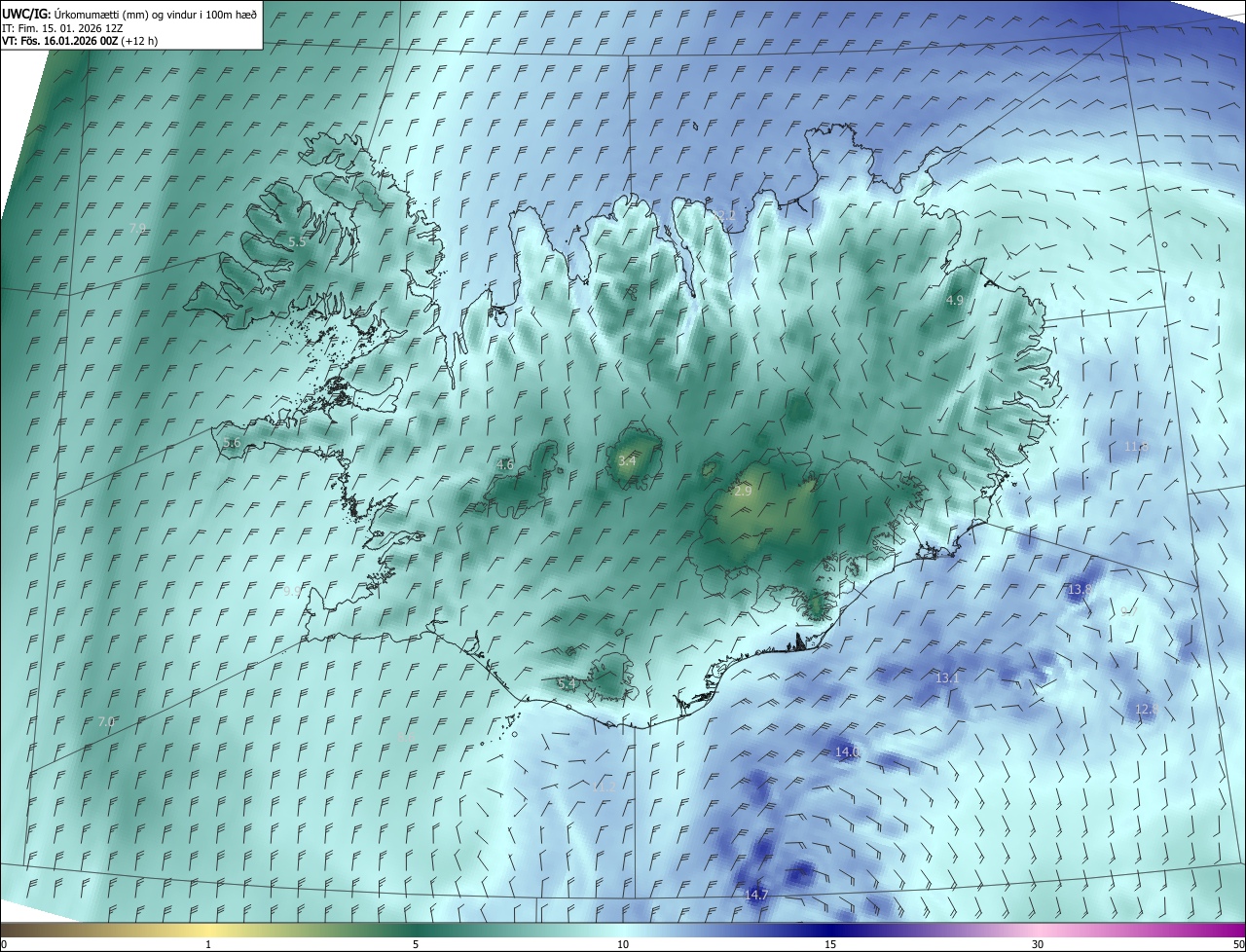Click the 12.2 value label on the north coast
The image size is (1246, 952).
pyautogui.click(x=724, y=215)
